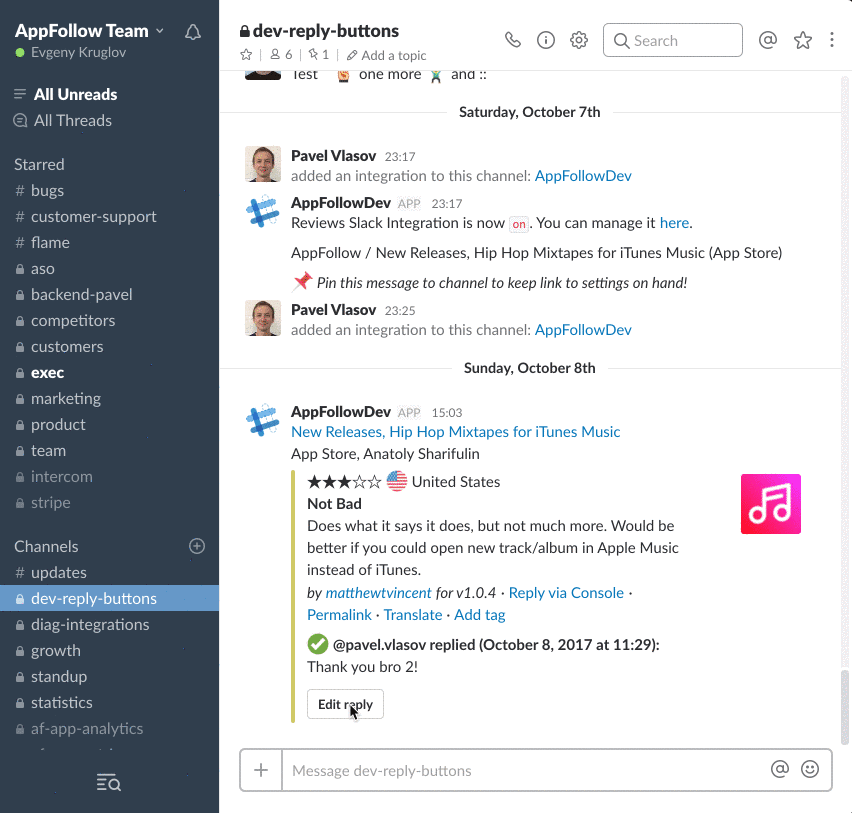Open All Threads in sidebar
Screen dimensions: 852x813
click(72, 120)
